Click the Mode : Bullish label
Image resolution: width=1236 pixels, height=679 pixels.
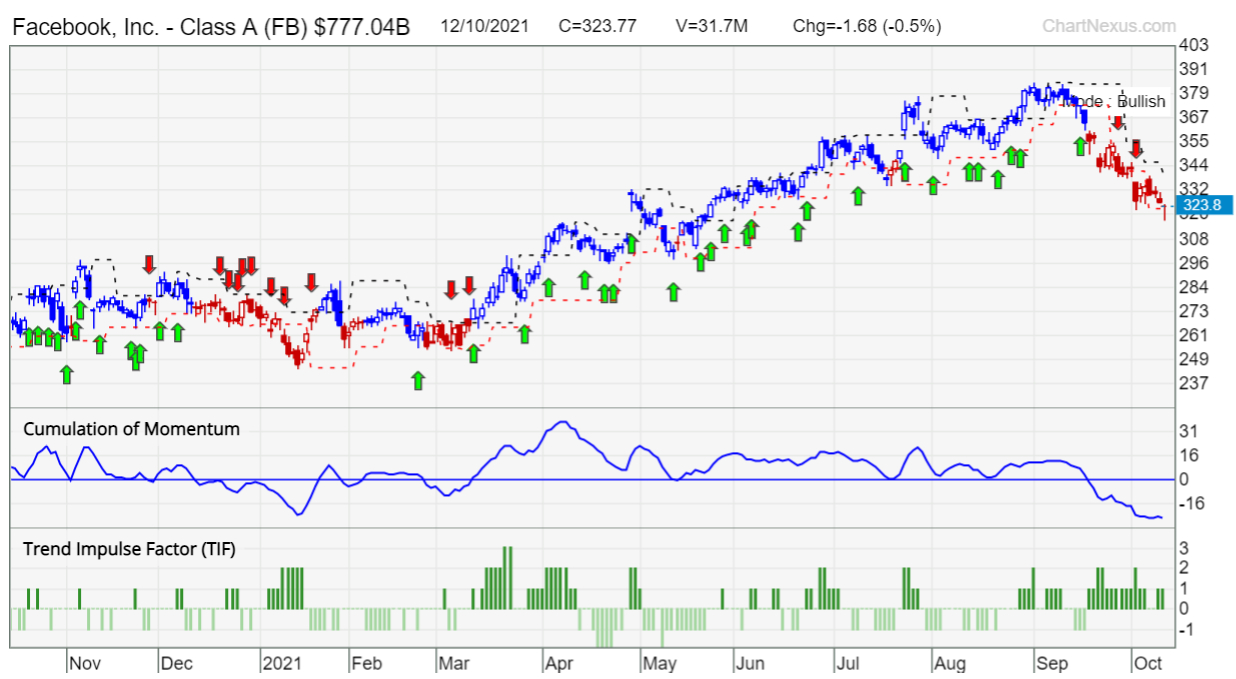click(1115, 101)
